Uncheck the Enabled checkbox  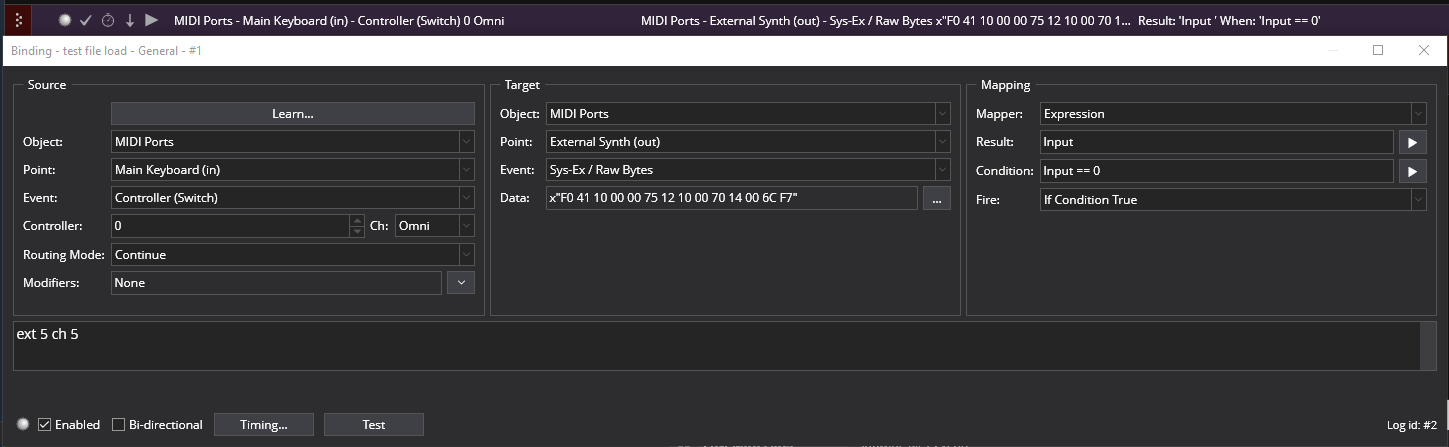(x=44, y=425)
